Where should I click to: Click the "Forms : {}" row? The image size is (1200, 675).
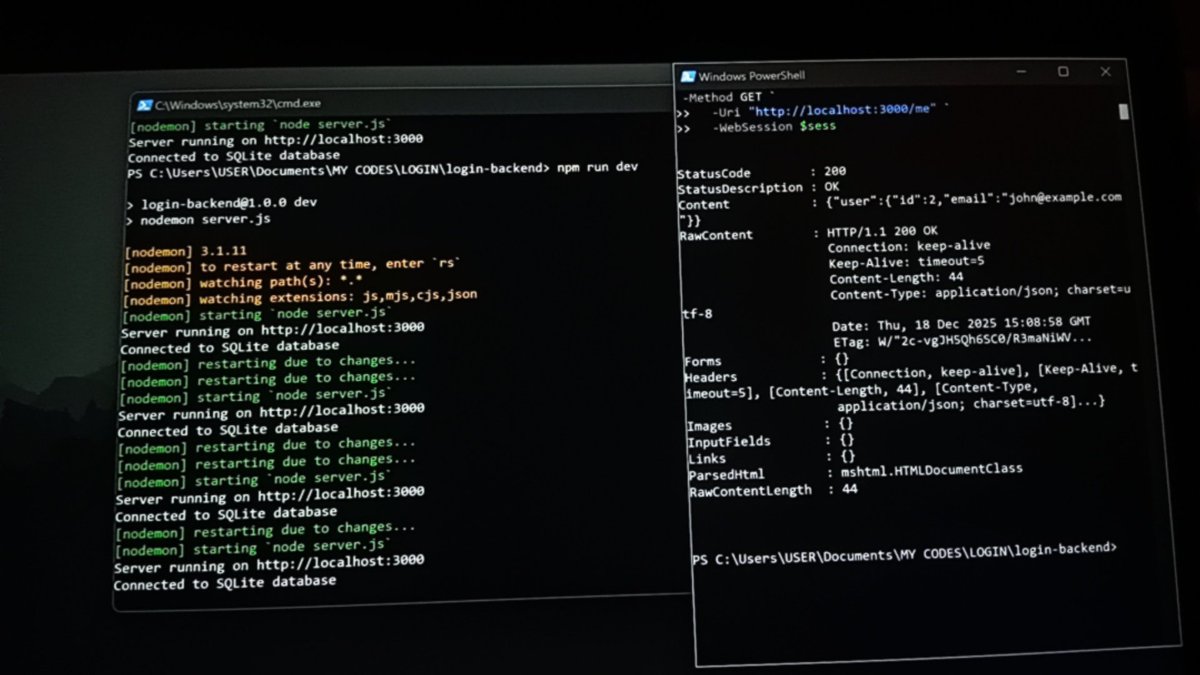pyautogui.click(x=767, y=360)
